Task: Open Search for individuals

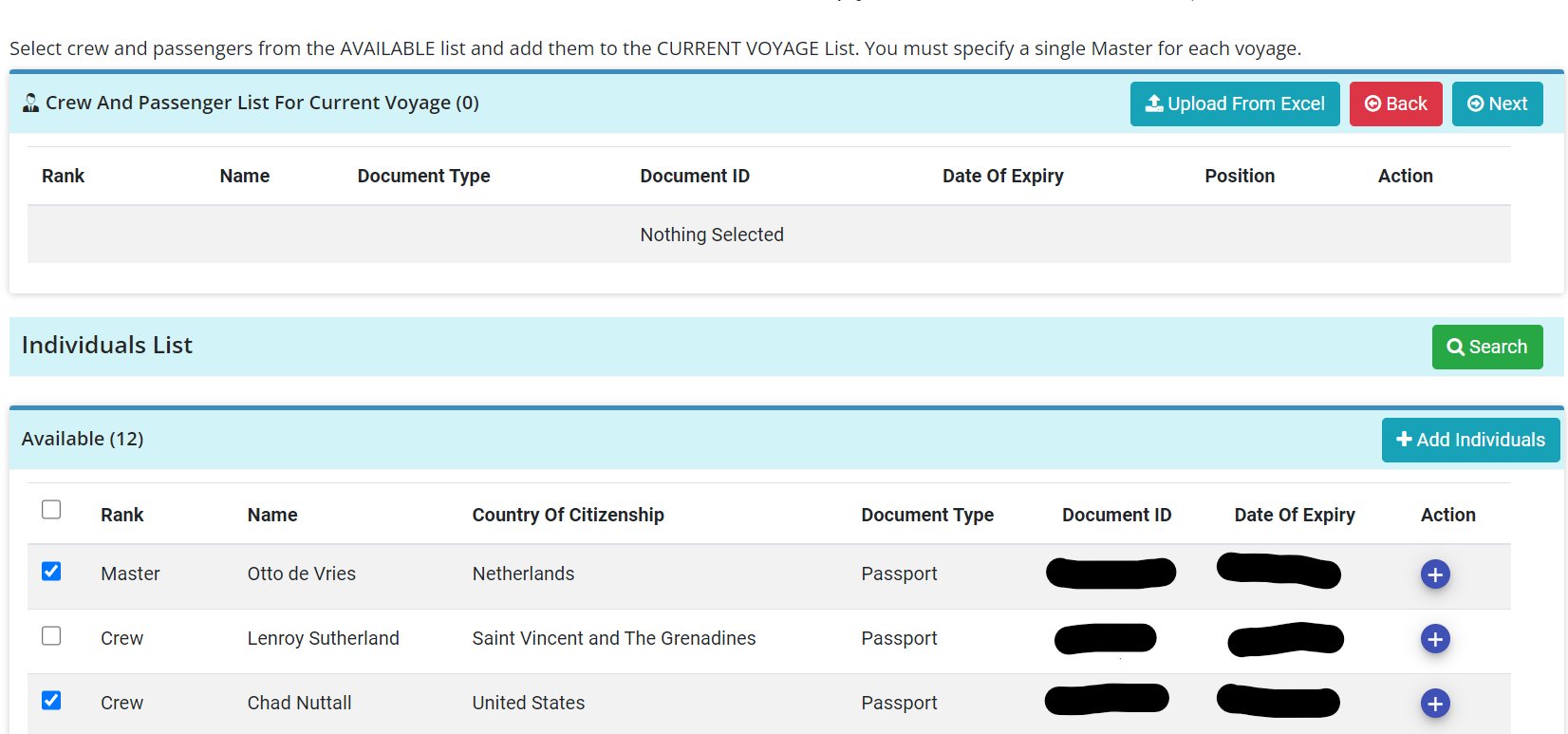Action: coord(1486,347)
